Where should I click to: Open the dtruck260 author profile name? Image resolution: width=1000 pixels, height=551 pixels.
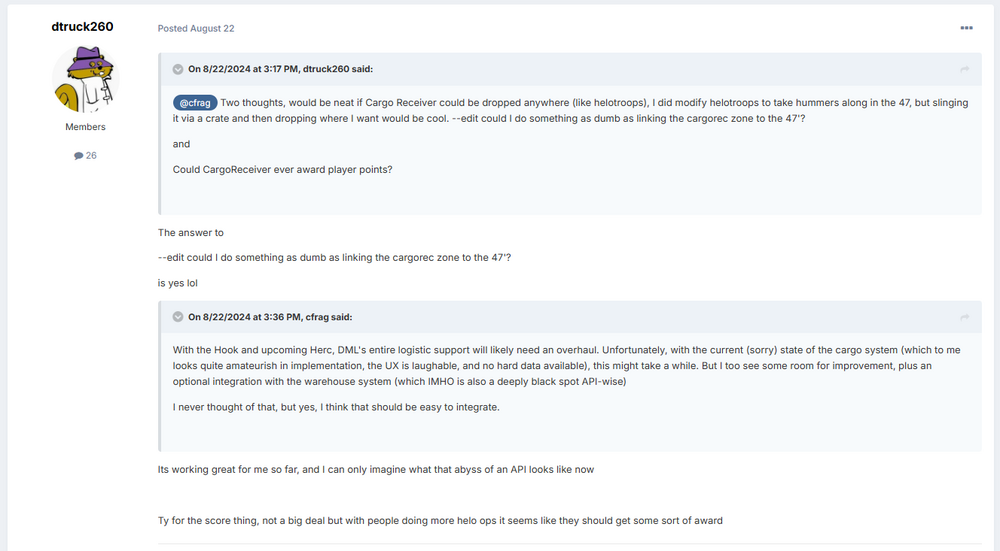click(x=82, y=27)
